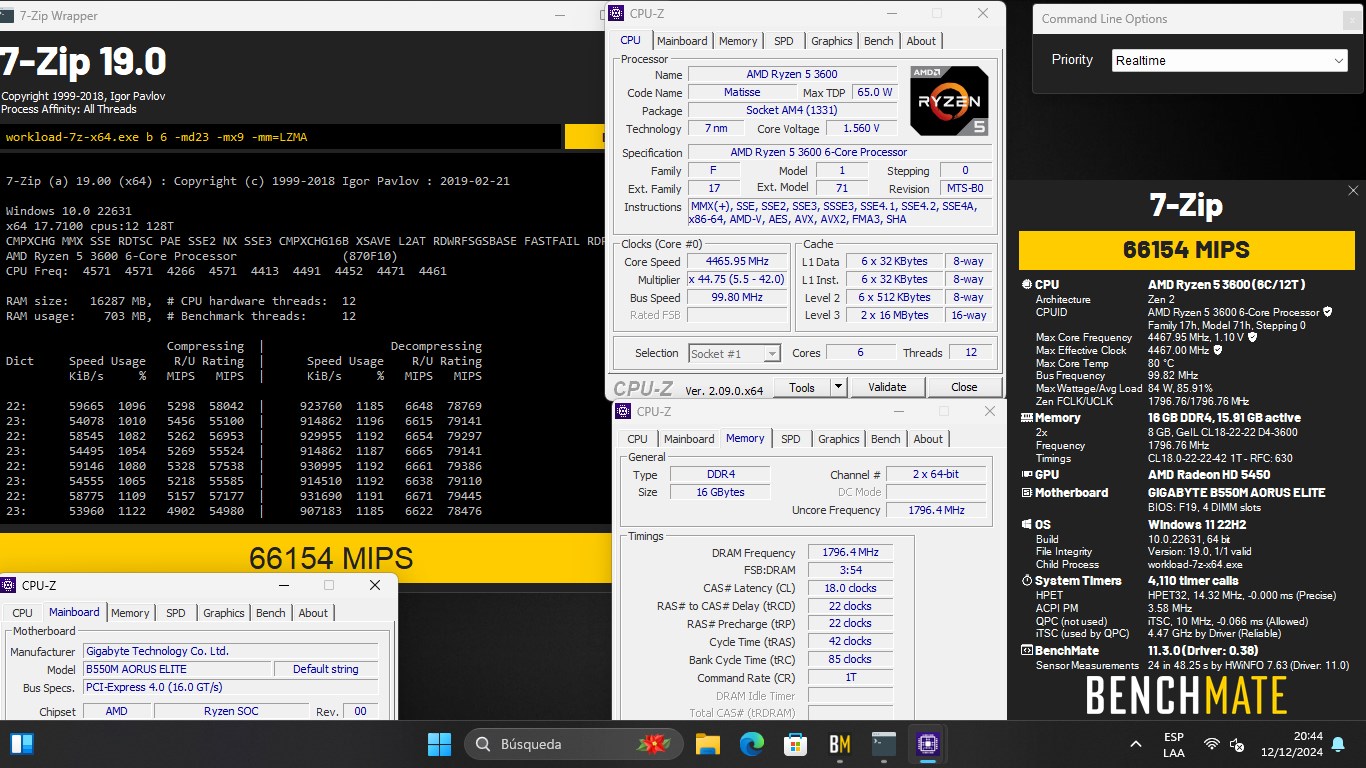This screenshot has width=1366, height=768.
Task: Switch to SPD tab in top CPU-Z window
Action: [x=784, y=41]
